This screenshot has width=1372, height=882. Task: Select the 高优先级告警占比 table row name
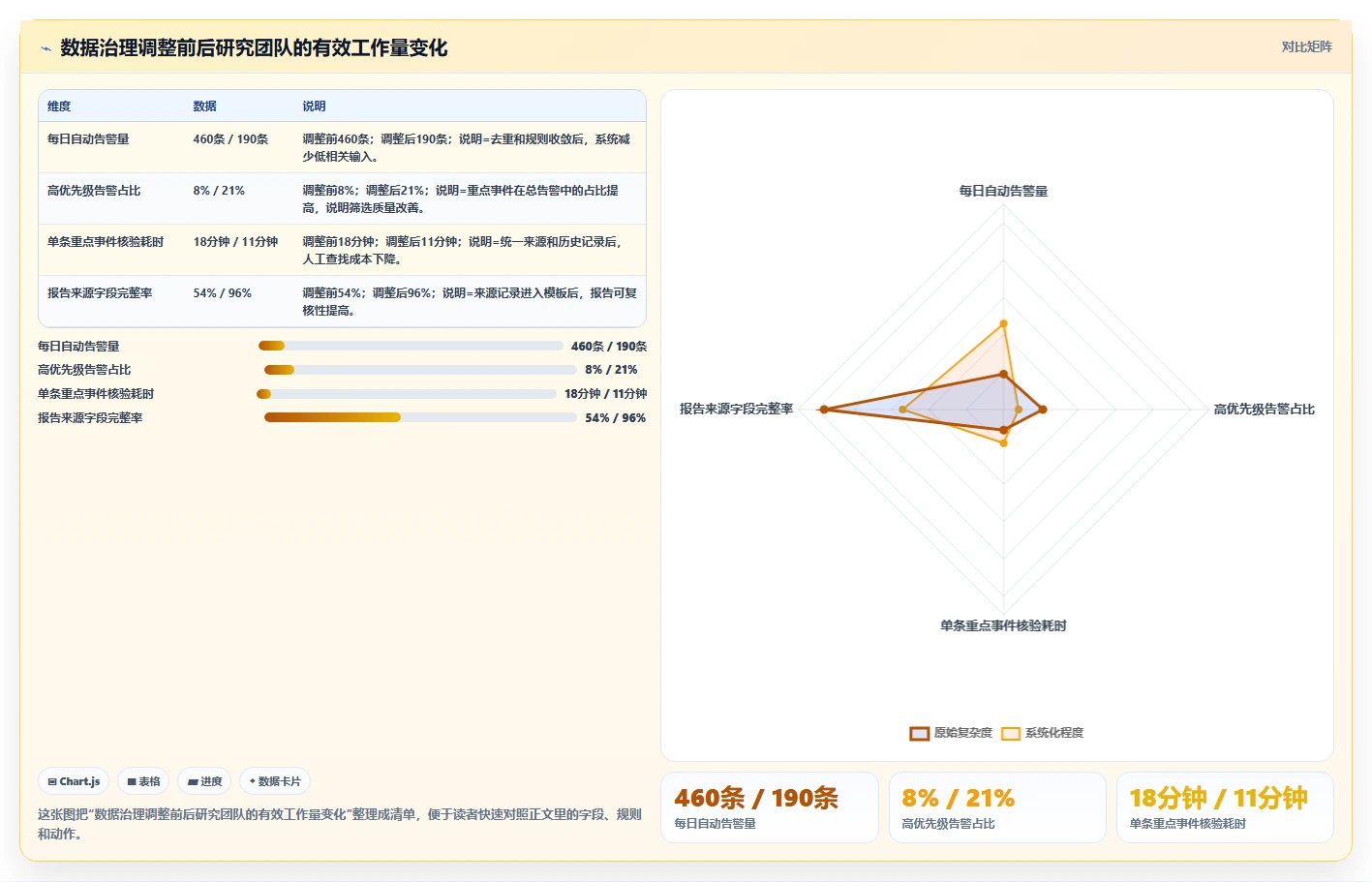[94, 191]
